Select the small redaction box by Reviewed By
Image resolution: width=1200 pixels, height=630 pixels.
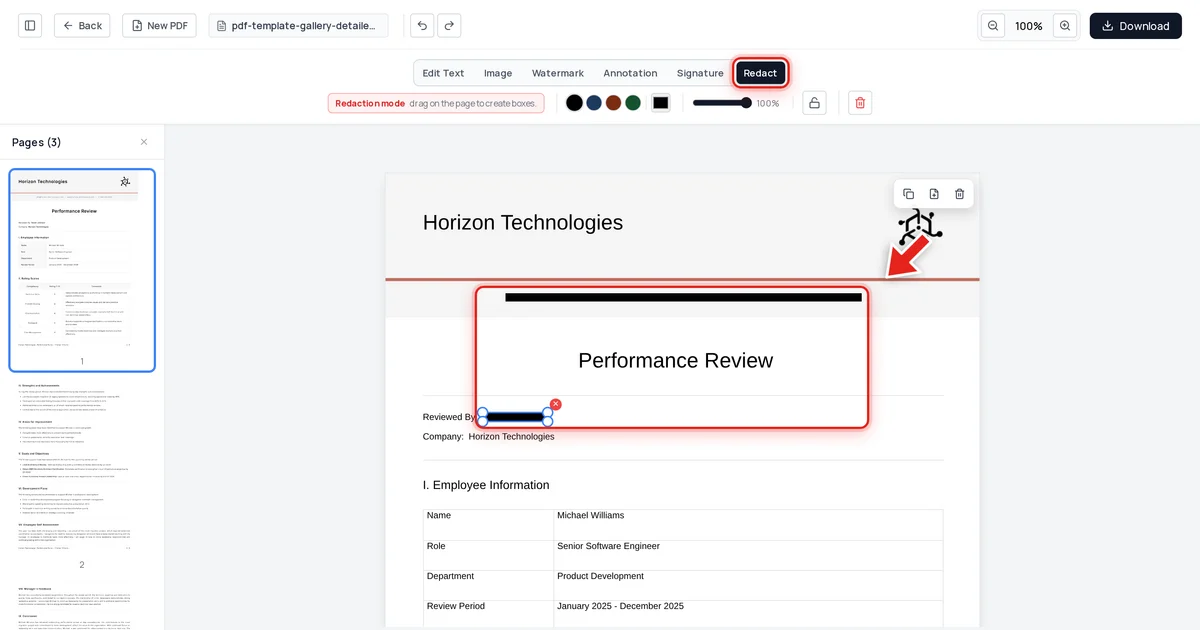tap(515, 416)
